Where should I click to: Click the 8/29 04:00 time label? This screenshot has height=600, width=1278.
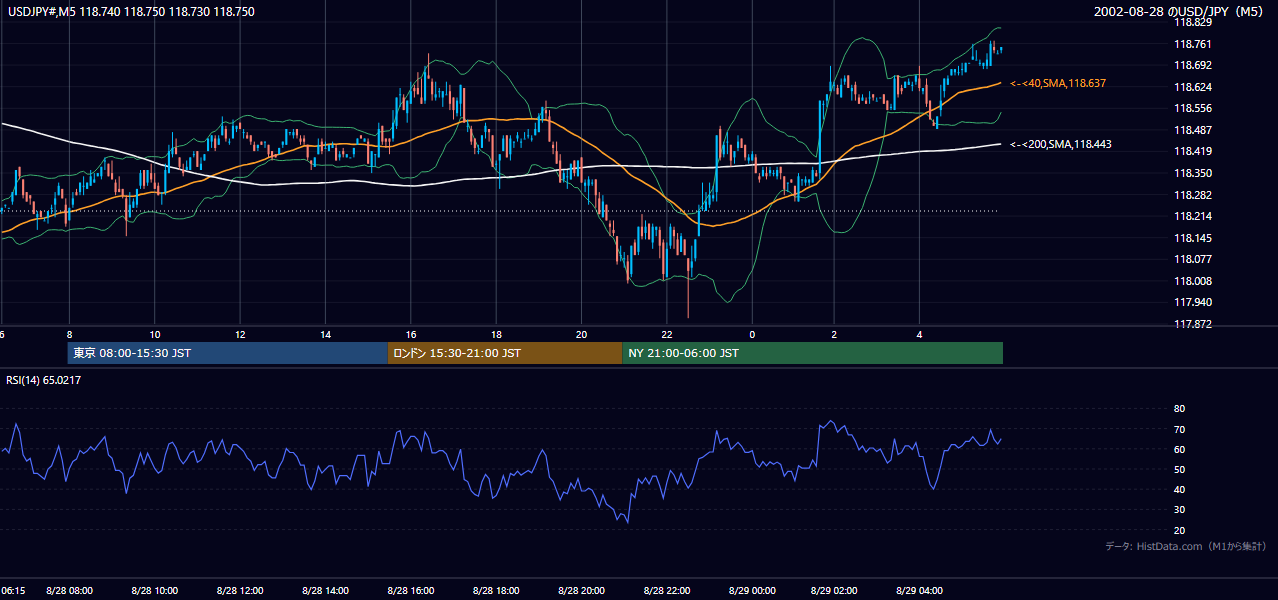tap(919, 591)
